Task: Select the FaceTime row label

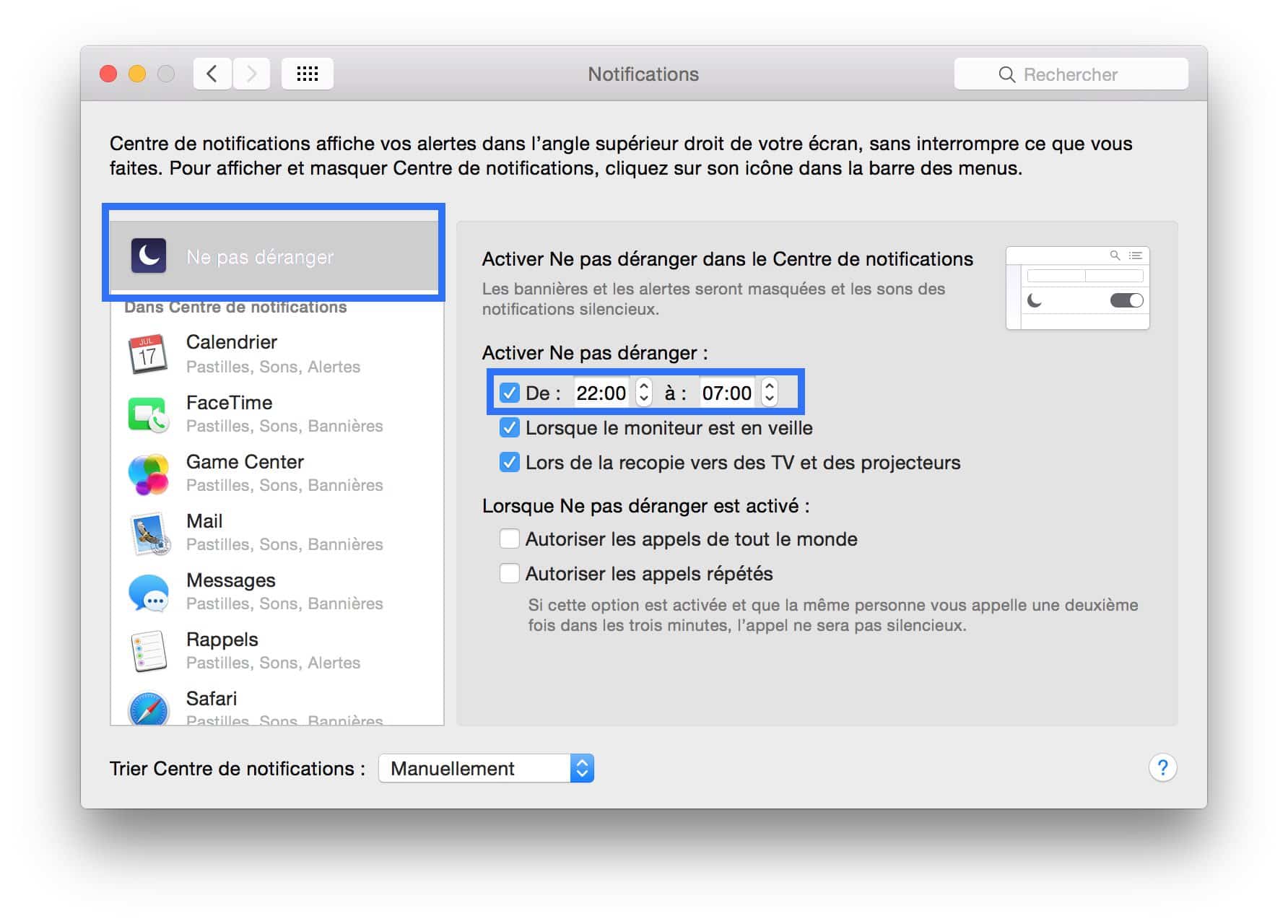Action: tap(230, 402)
